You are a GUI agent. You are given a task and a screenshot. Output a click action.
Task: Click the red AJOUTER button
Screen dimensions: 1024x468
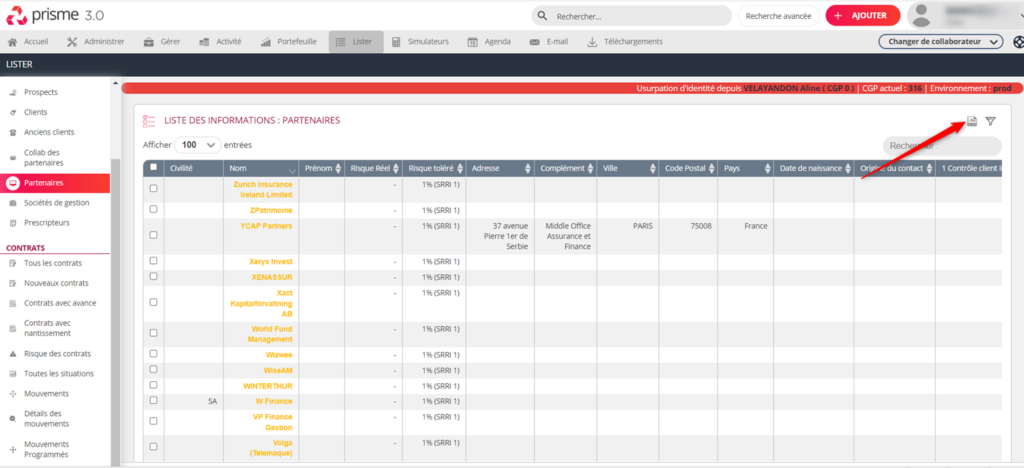tap(862, 16)
